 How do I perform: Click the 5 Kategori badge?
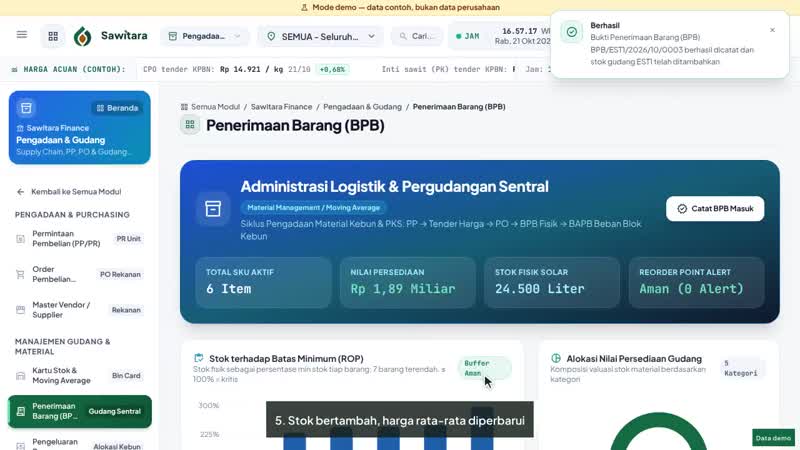click(x=741, y=368)
